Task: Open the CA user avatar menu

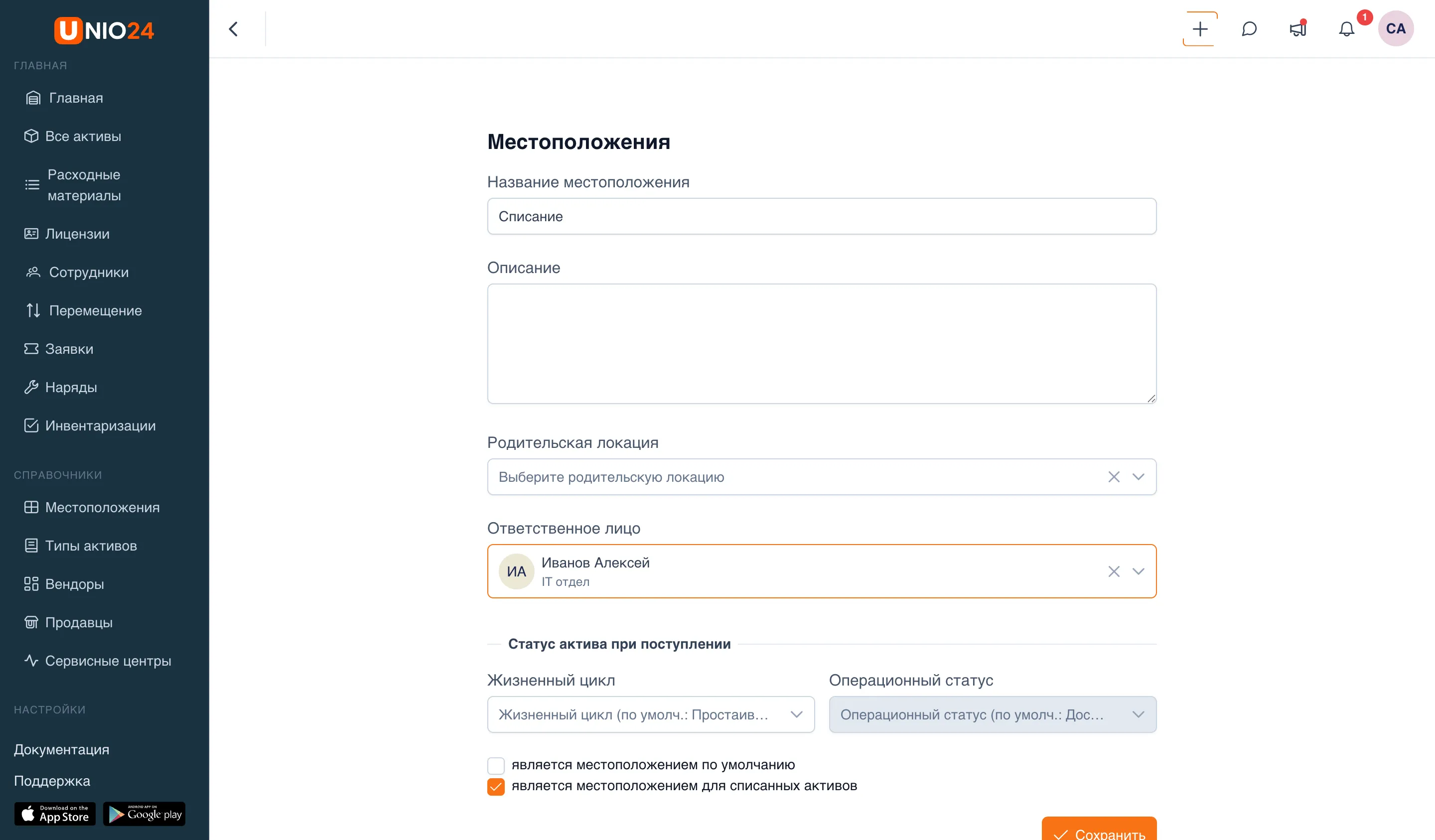Action: [1396, 28]
